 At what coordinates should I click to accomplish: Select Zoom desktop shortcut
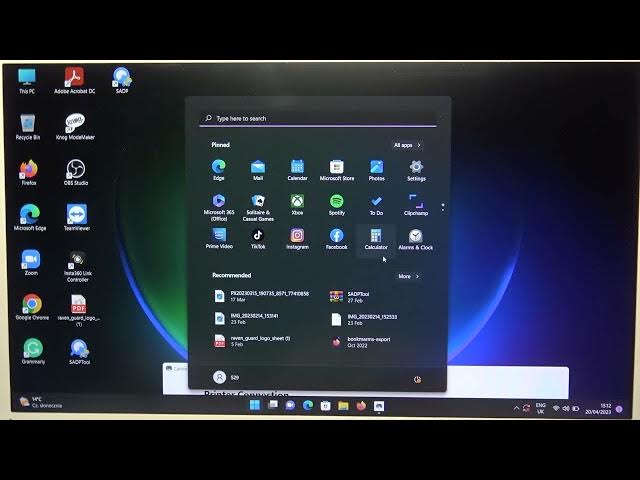click(31, 262)
